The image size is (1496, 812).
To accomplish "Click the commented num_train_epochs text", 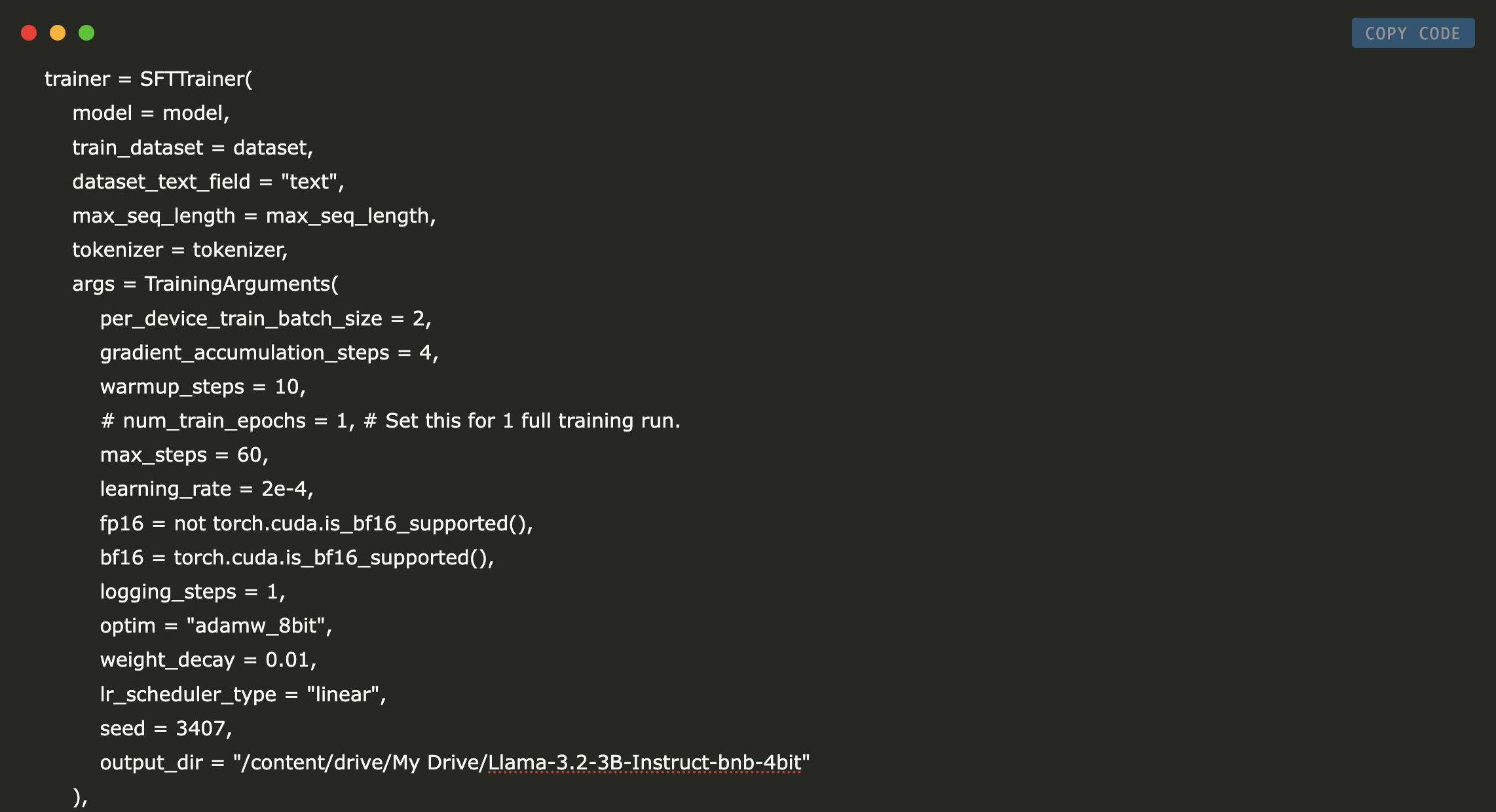I will pyautogui.click(x=214, y=421).
